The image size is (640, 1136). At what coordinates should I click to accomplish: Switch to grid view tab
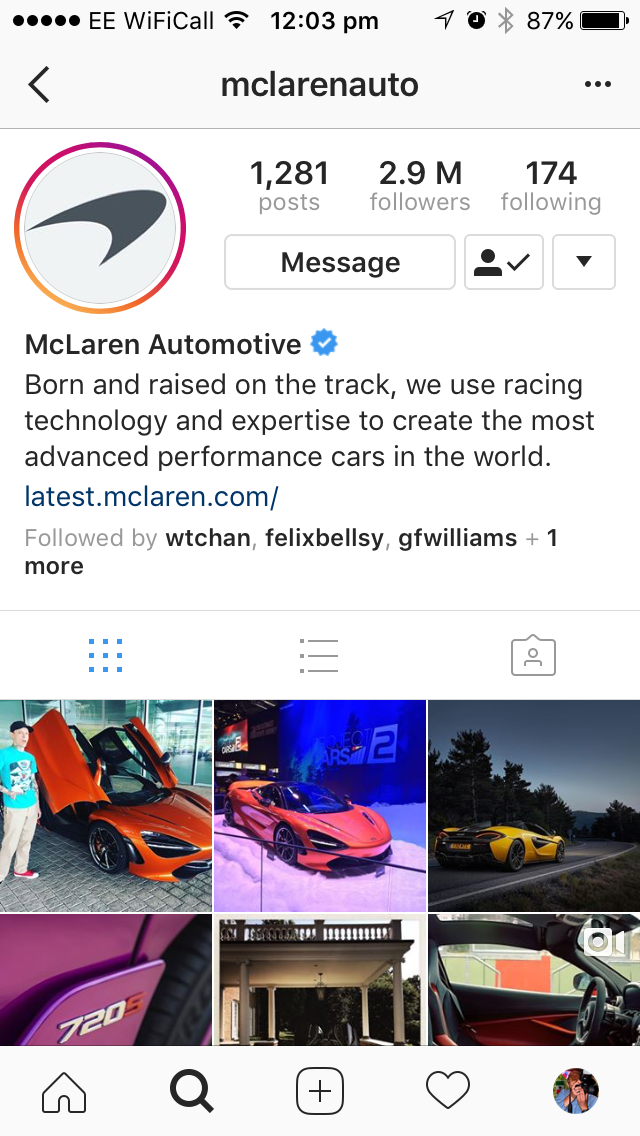(106, 656)
